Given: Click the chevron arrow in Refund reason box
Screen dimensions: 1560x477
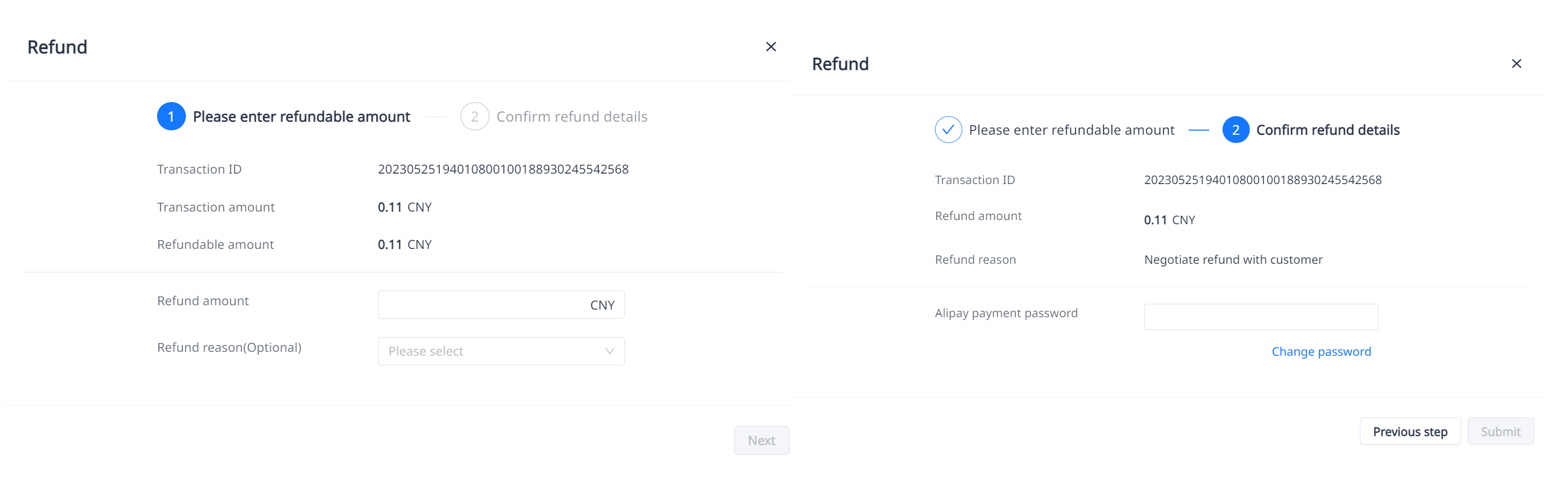Looking at the screenshot, I should point(610,351).
